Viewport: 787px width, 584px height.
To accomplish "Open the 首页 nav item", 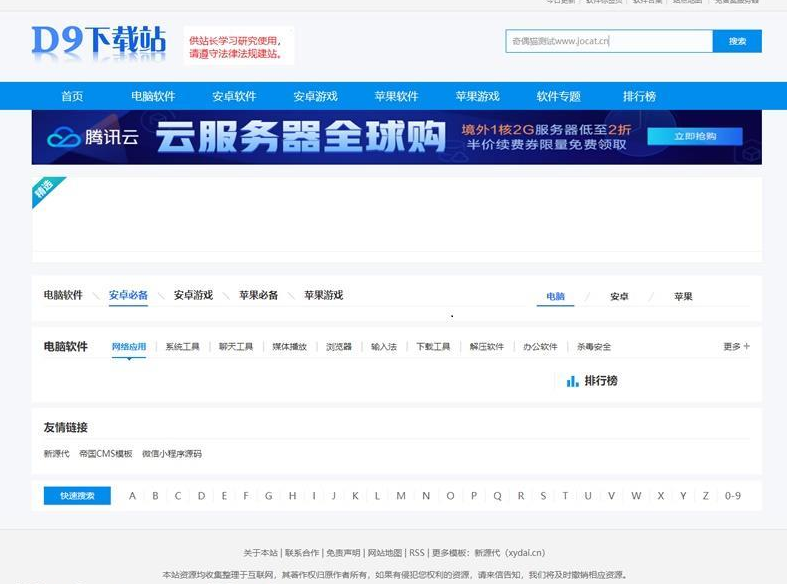I will point(72,96).
